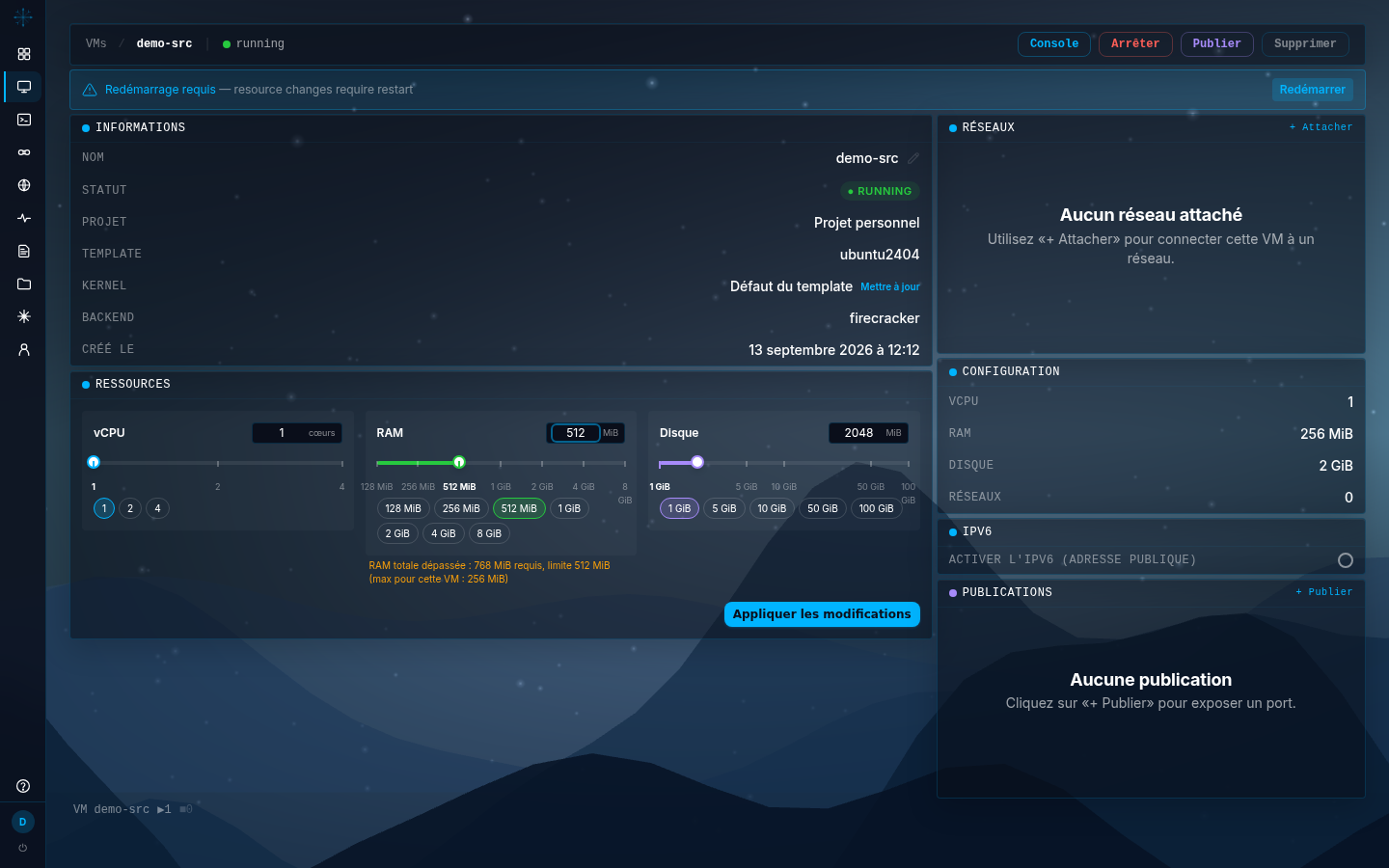Viewport: 1389px width, 868px height.
Task: Choose the 128 MiB RAM preset
Action: pos(403,508)
